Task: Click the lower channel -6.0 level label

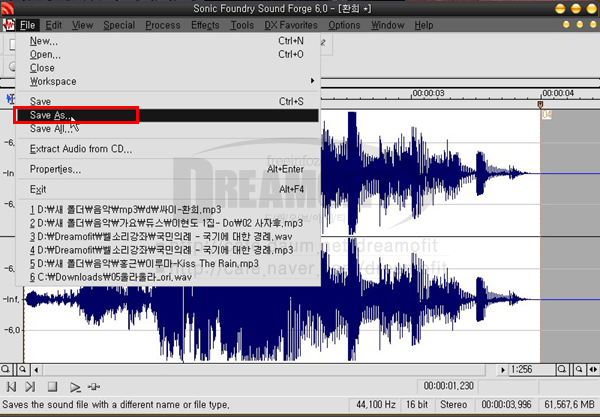Action: click(11, 330)
